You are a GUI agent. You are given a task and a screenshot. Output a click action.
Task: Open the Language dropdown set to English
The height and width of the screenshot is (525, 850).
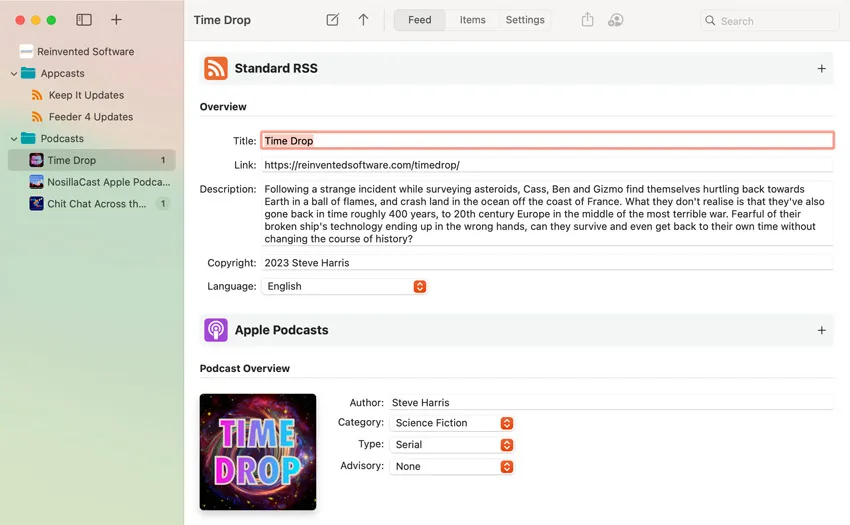click(x=345, y=286)
